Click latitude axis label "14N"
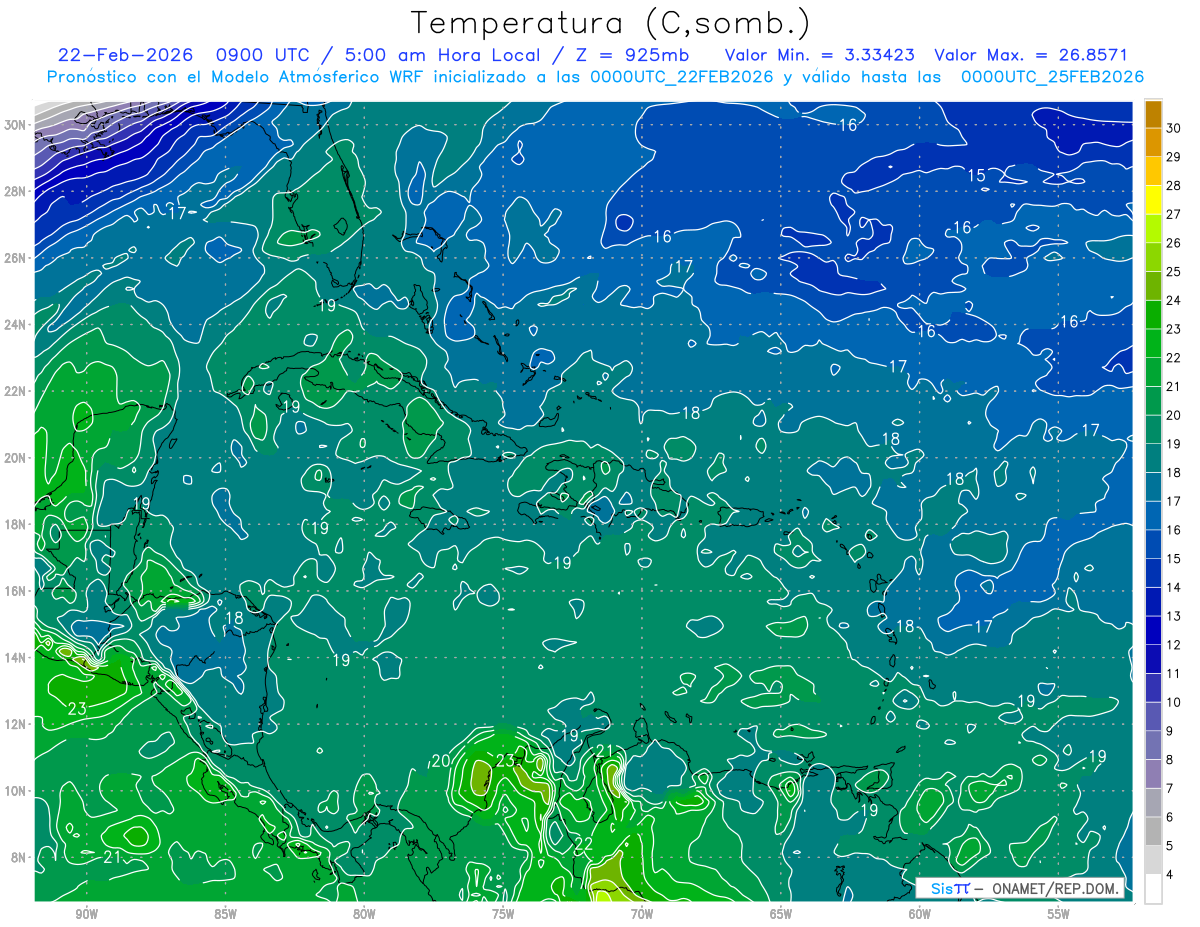Viewport: 1200px width, 927px height. point(15,658)
